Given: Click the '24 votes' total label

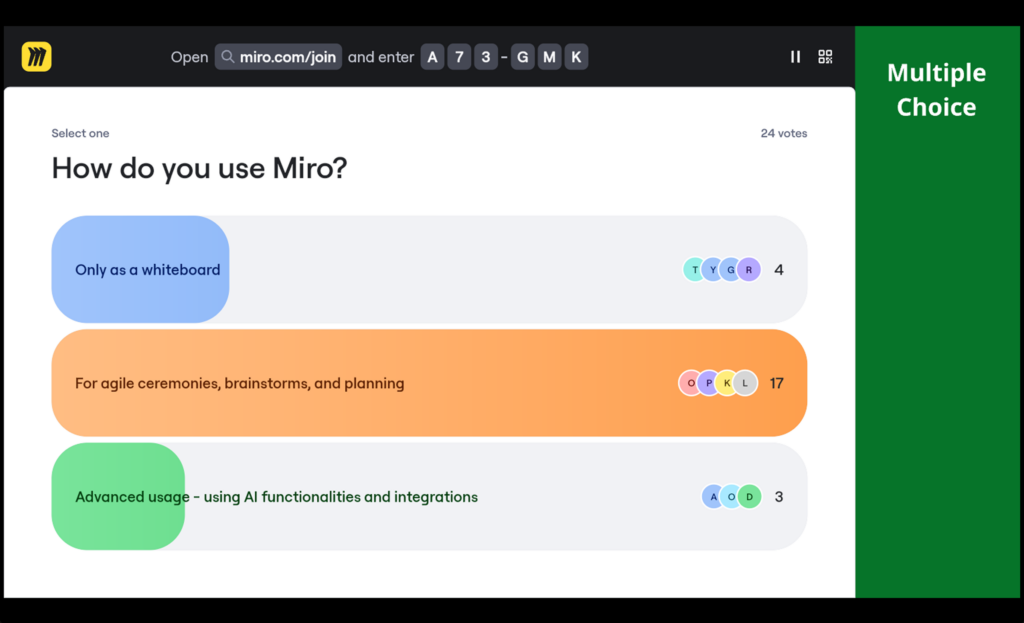Looking at the screenshot, I should [783, 133].
